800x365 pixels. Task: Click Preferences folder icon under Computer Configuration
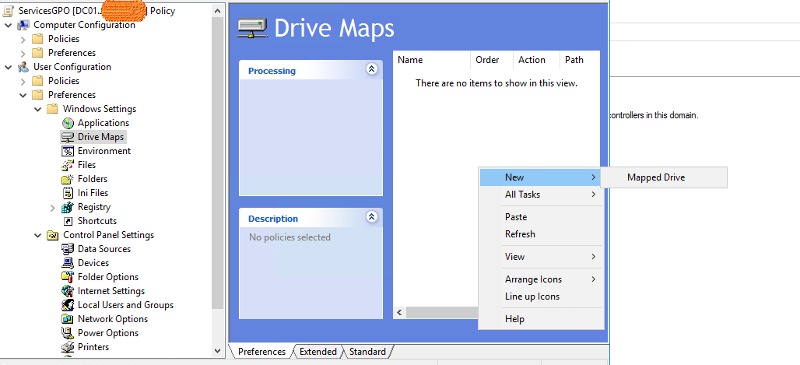(x=38, y=53)
